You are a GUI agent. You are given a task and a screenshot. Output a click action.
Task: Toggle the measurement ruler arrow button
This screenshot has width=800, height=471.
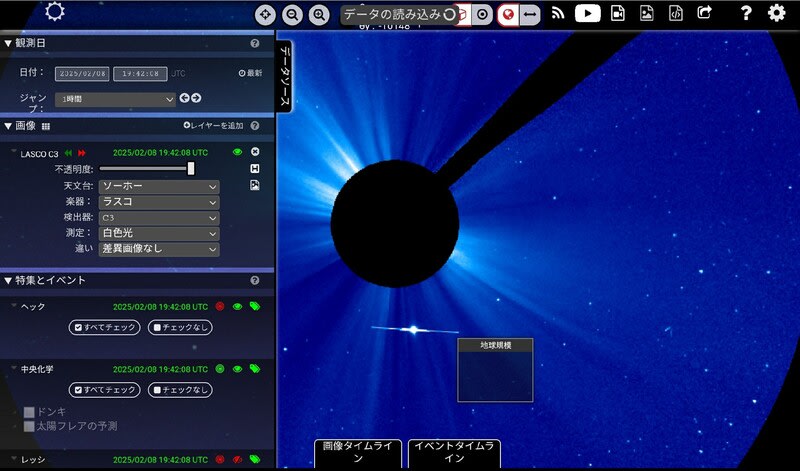tap(530, 15)
